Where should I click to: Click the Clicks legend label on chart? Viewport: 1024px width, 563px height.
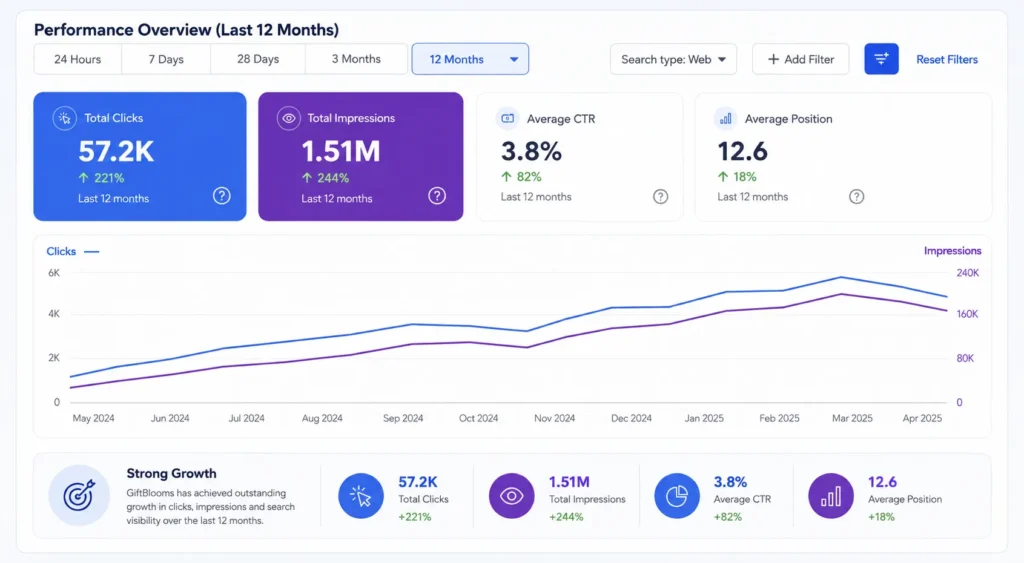61,251
